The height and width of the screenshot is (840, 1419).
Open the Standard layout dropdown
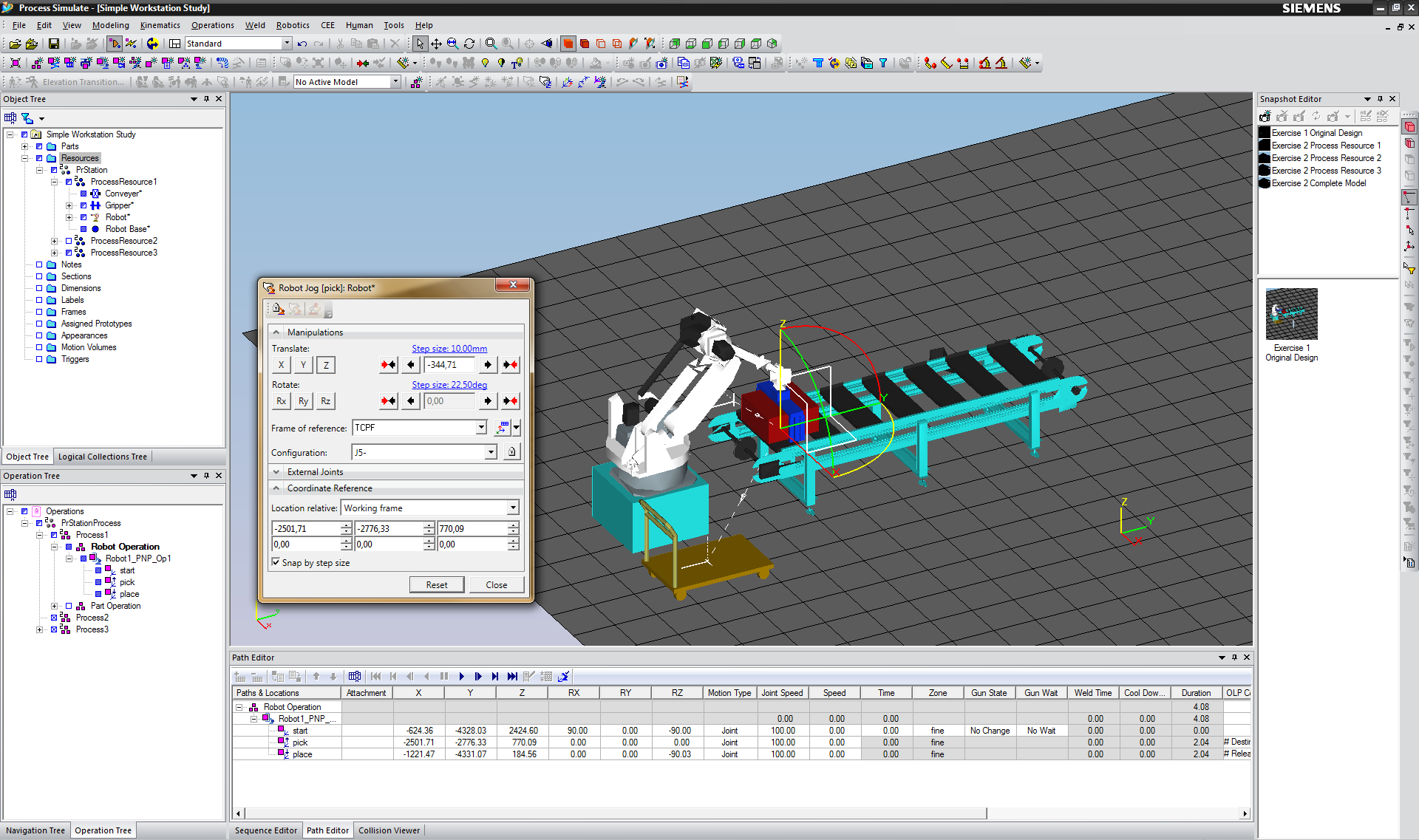(x=287, y=44)
